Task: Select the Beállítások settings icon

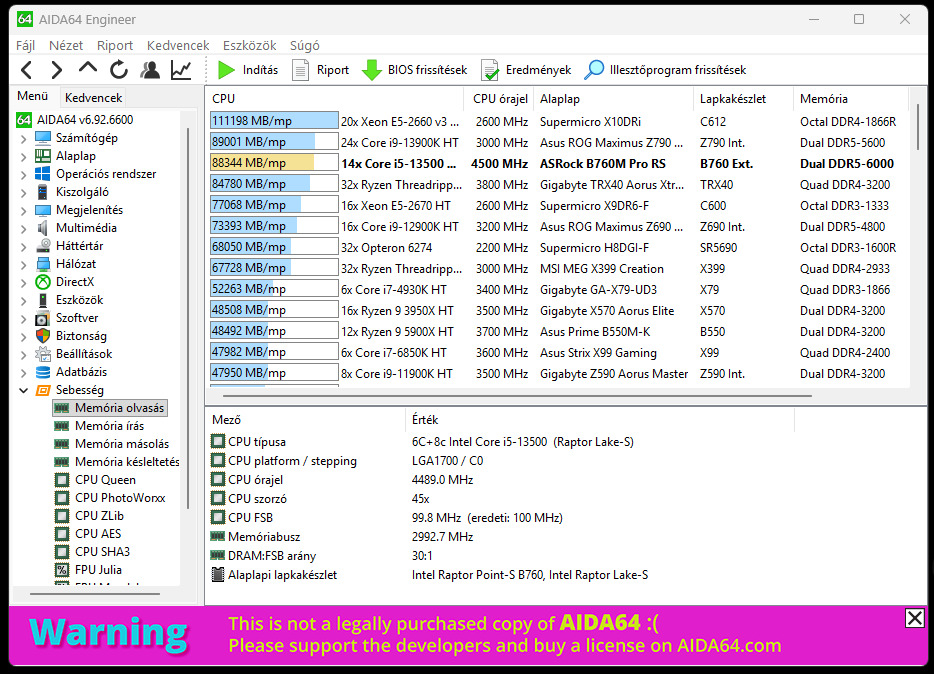Action: point(43,354)
